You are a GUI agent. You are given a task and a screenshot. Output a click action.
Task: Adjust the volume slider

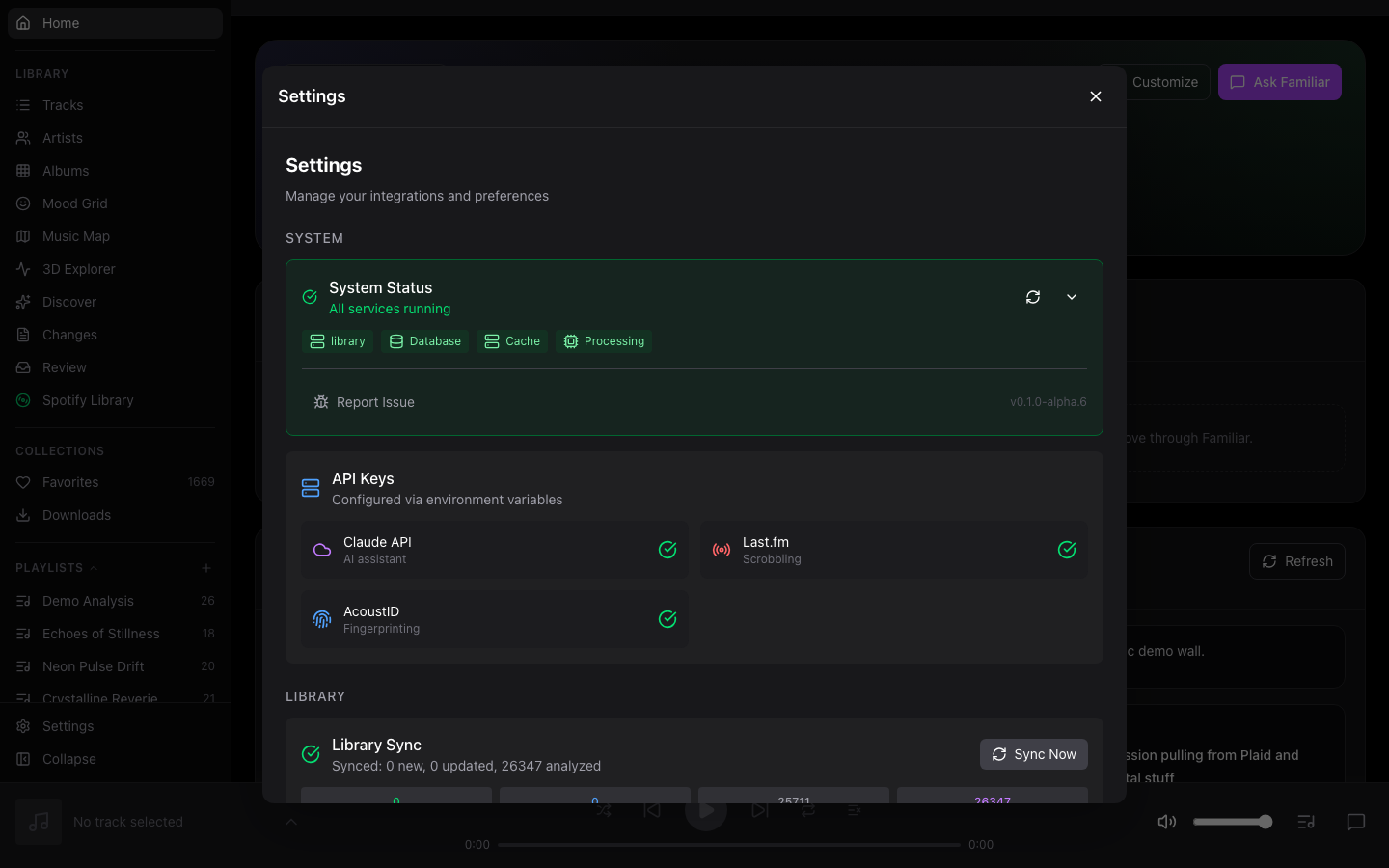[x=1232, y=822]
